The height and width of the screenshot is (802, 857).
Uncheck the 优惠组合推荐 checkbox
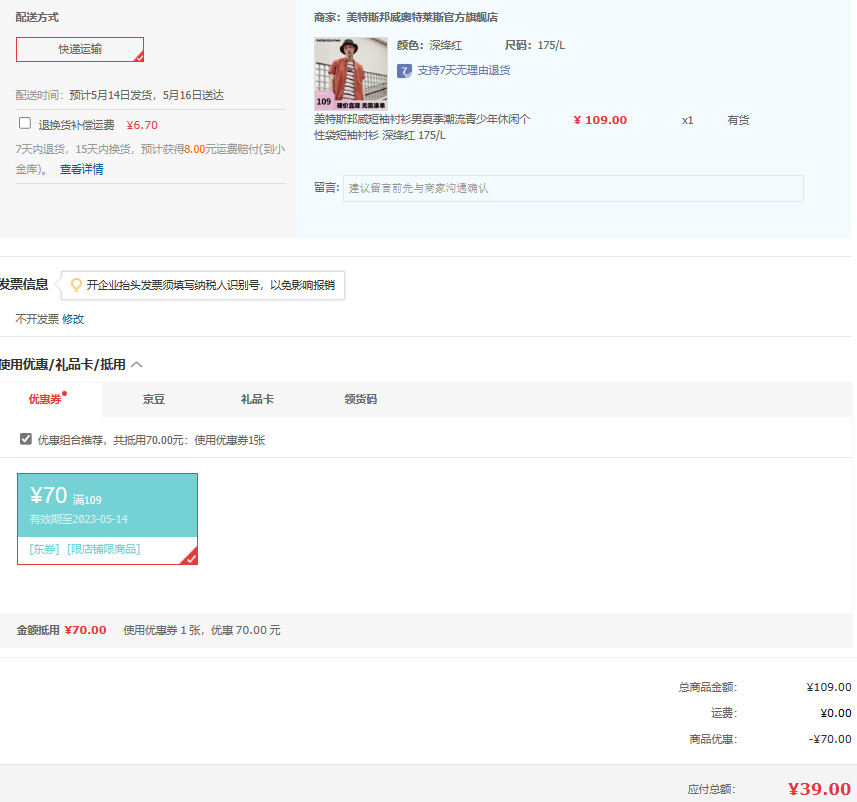[26, 439]
